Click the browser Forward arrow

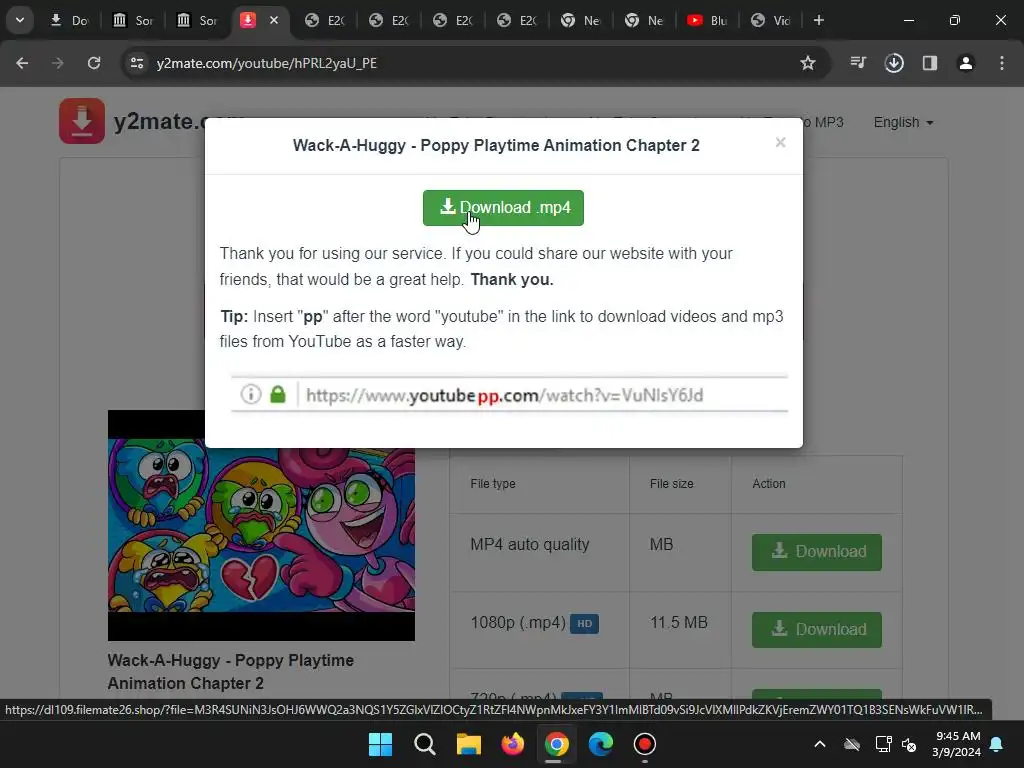[x=58, y=63]
